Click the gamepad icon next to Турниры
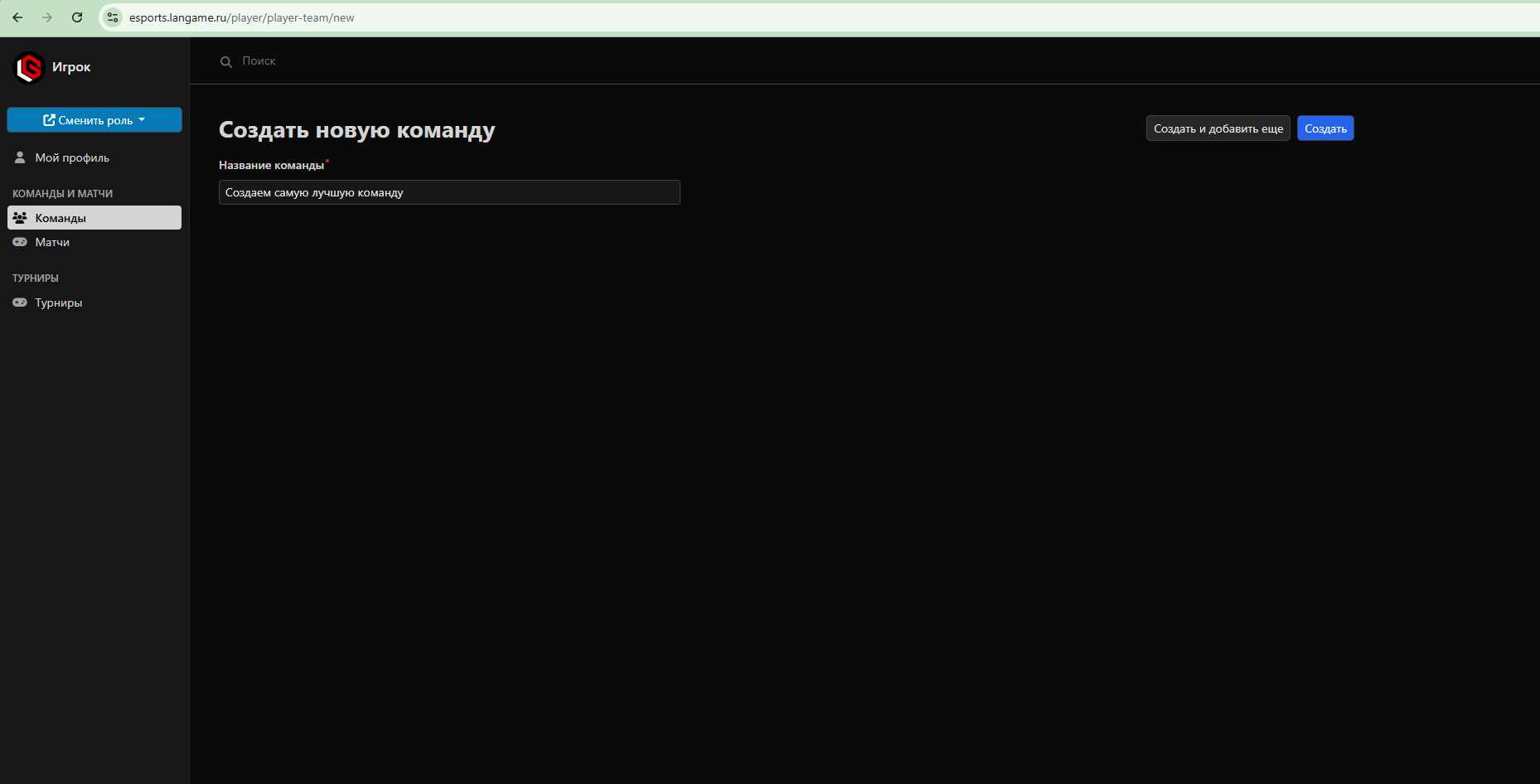 coord(20,302)
